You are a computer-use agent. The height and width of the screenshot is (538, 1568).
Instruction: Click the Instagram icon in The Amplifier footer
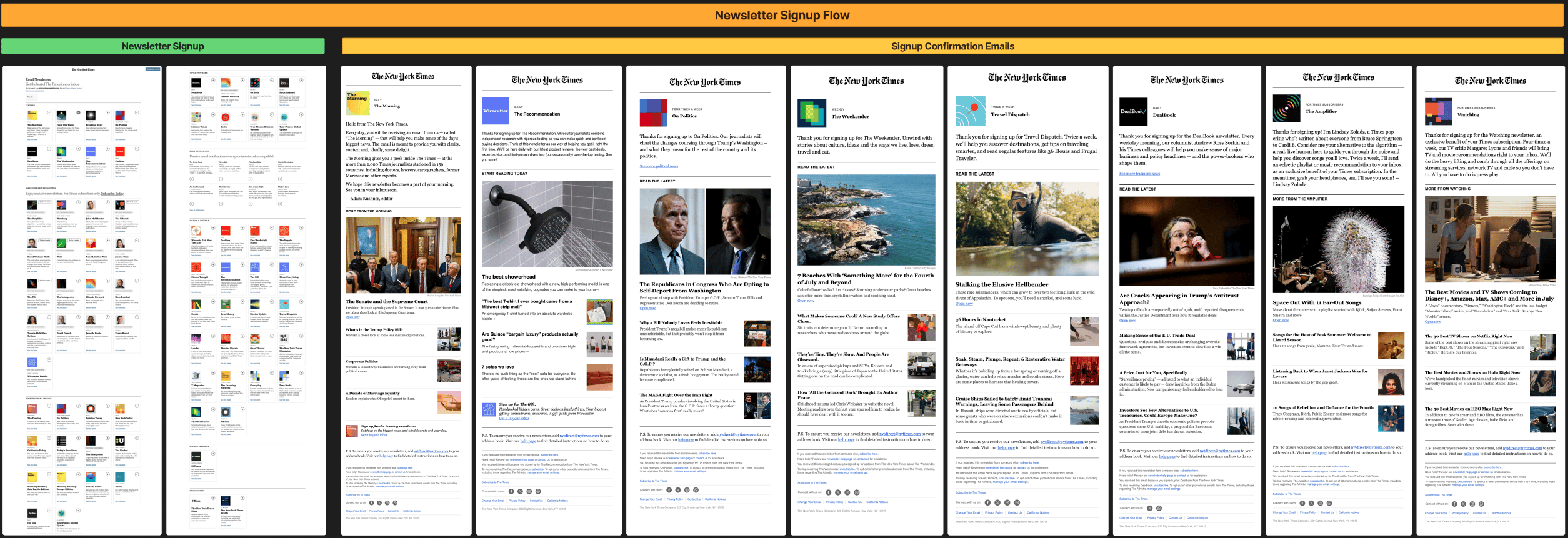click(1321, 503)
